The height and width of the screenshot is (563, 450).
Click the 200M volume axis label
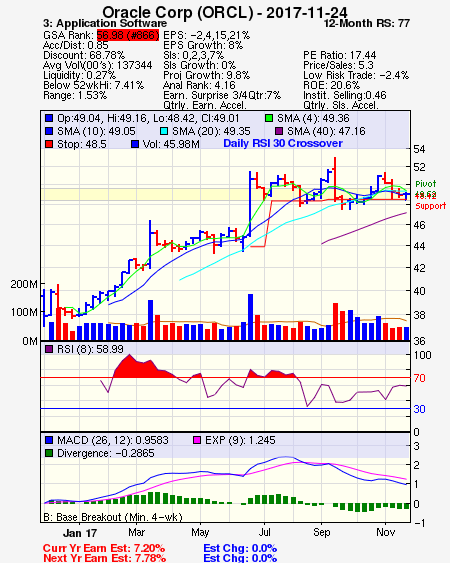tap(24, 284)
